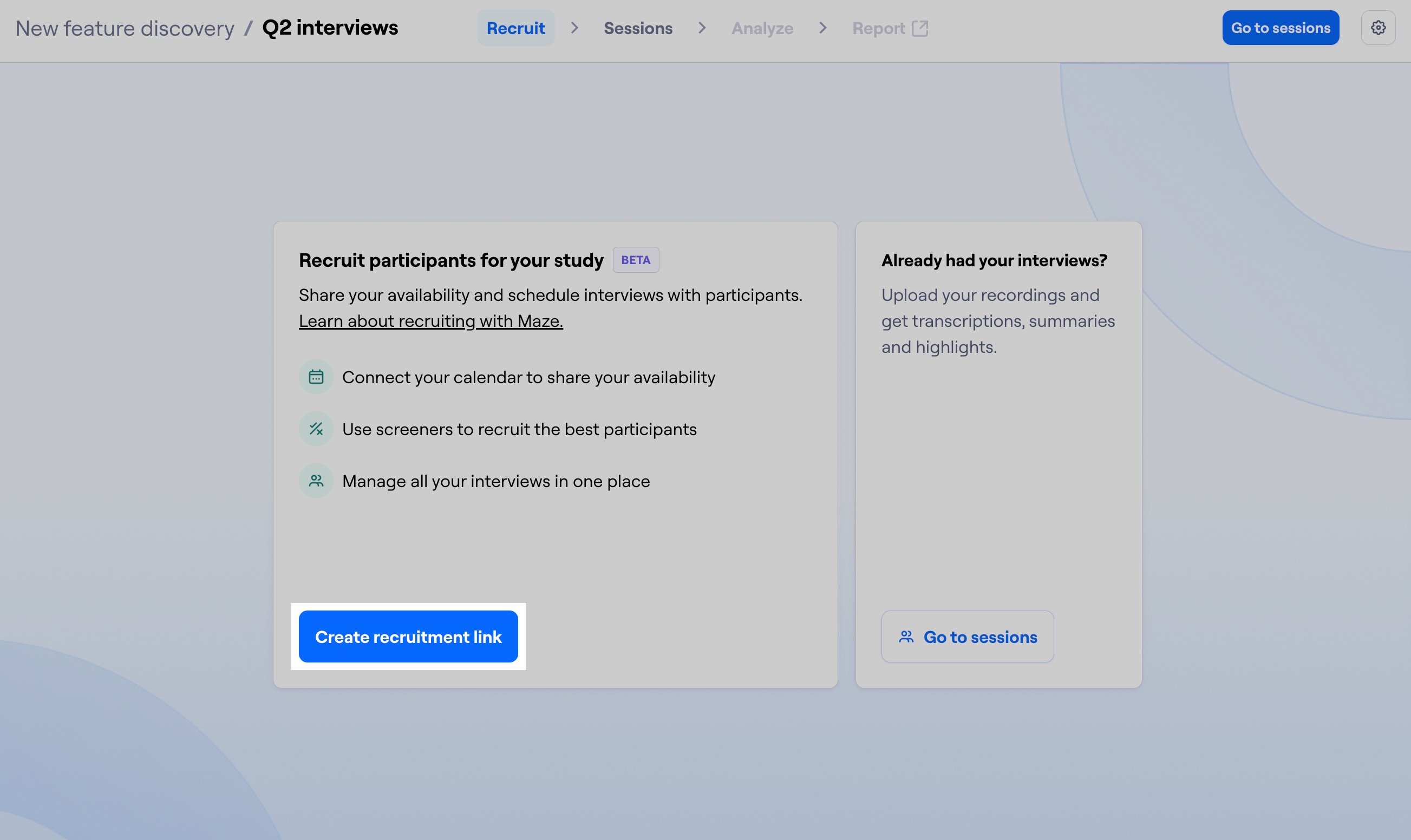The width and height of the screenshot is (1411, 840).
Task: Open the settings gear icon
Action: click(1379, 27)
